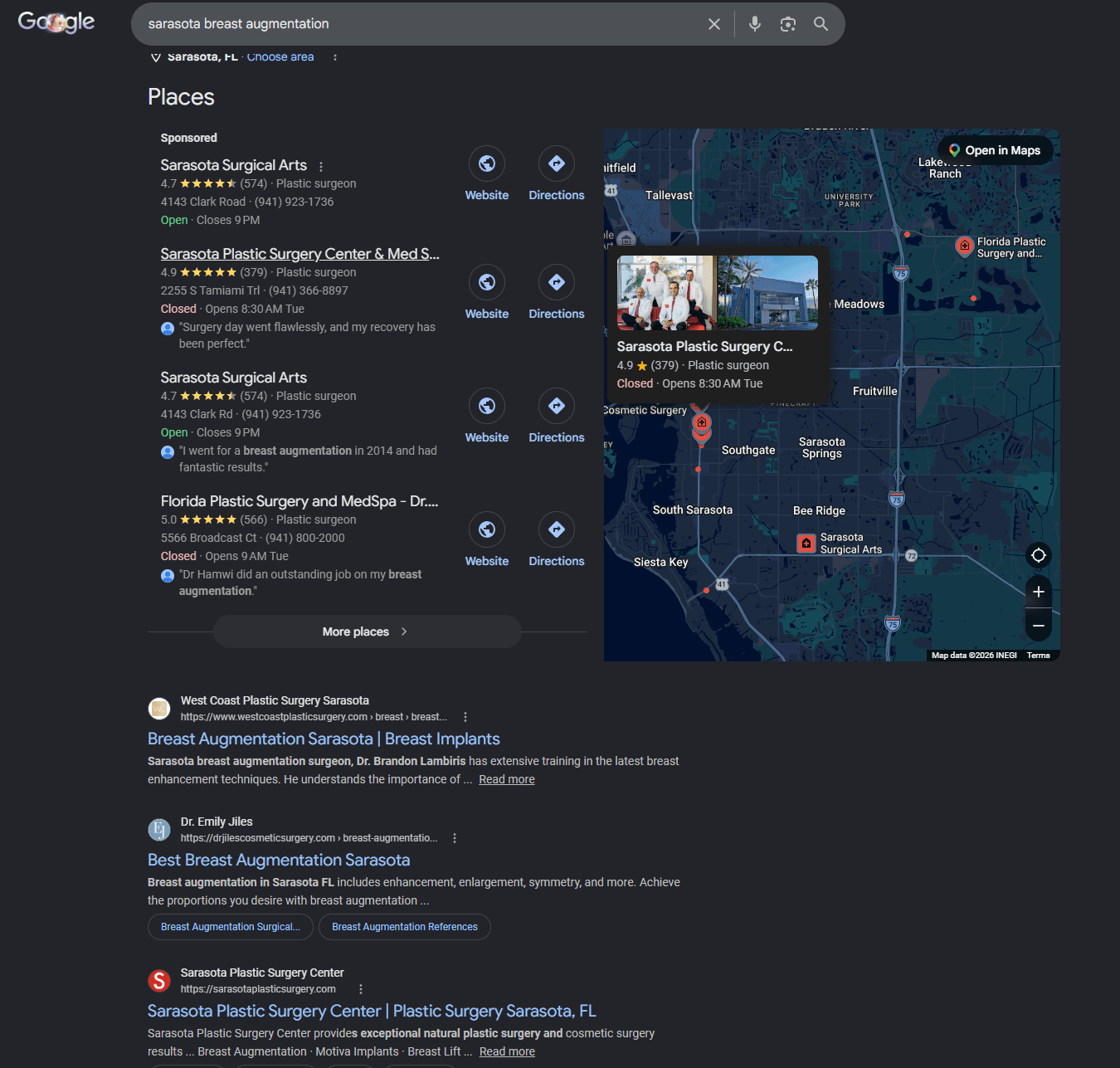The height and width of the screenshot is (1068, 1120).
Task: Open Best Breast Augmentation Sarasota result
Action: pyautogui.click(x=279, y=860)
